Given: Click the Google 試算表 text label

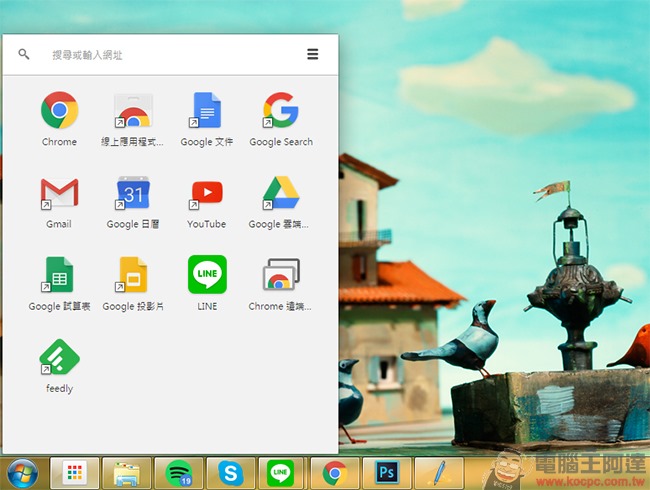Looking at the screenshot, I should (59, 306).
